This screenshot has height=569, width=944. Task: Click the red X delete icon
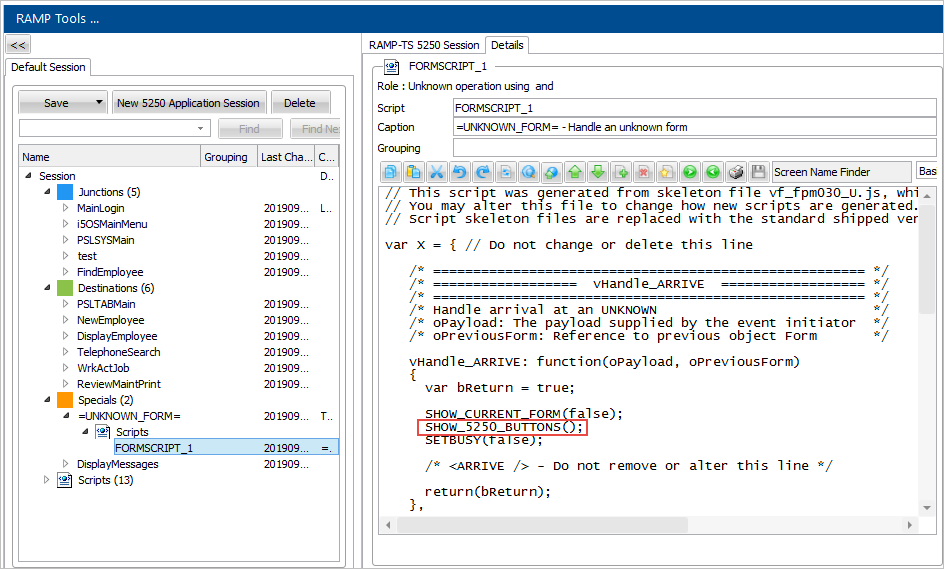(x=644, y=172)
